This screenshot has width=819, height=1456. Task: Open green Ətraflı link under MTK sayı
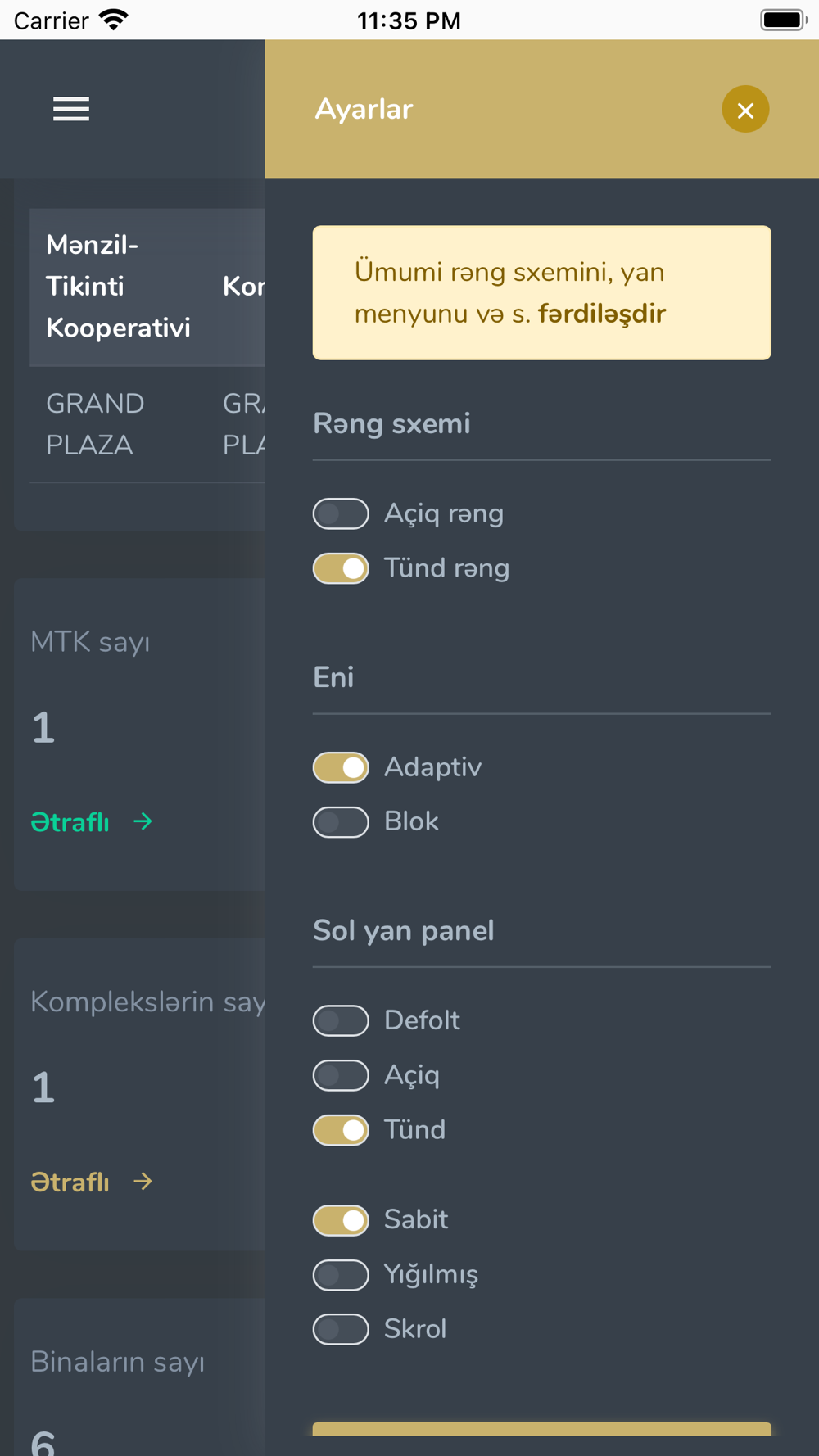70,822
